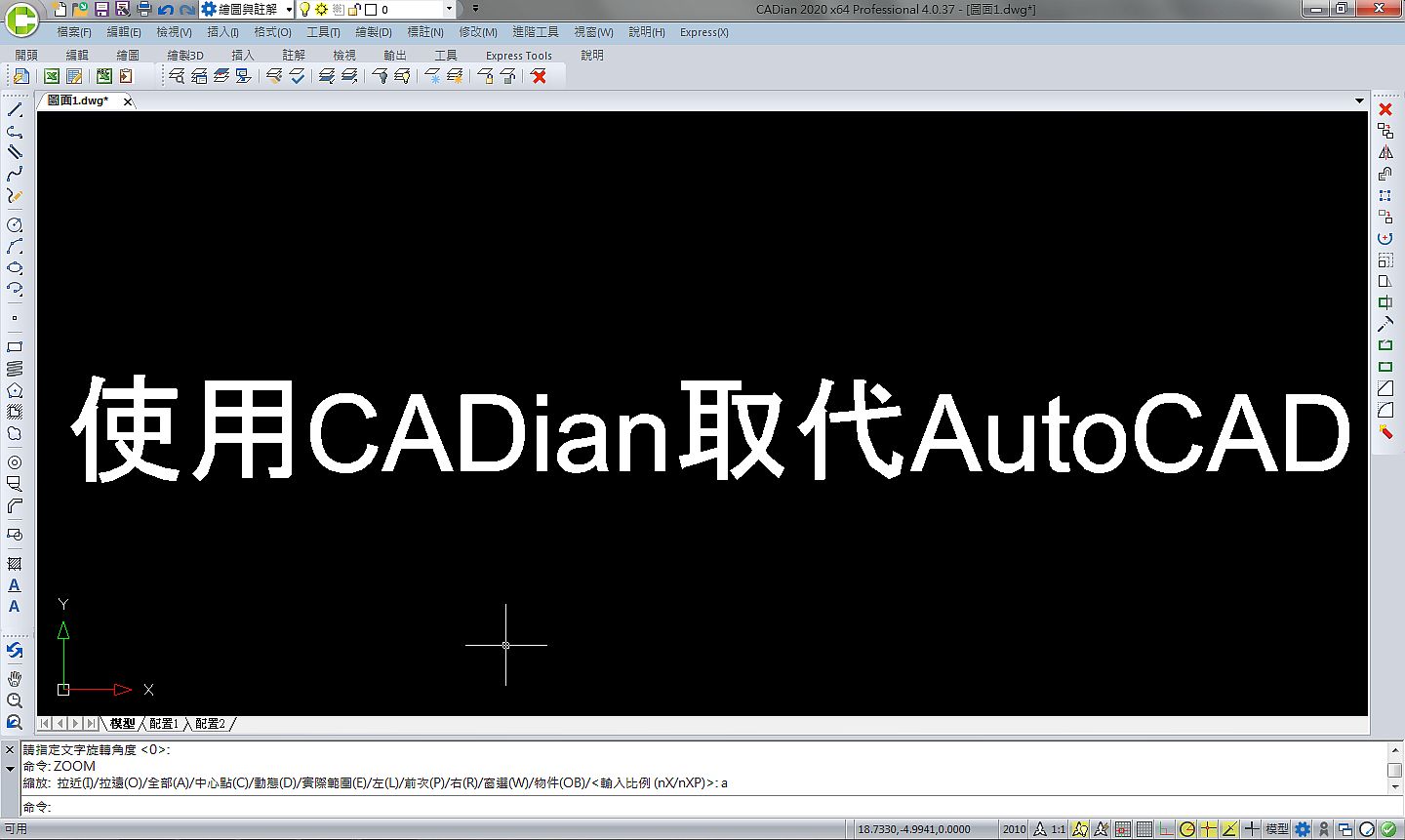The width and height of the screenshot is (1405, 840).
Task: Expand the command line options arrow at left
Action: tap(11, 769)
